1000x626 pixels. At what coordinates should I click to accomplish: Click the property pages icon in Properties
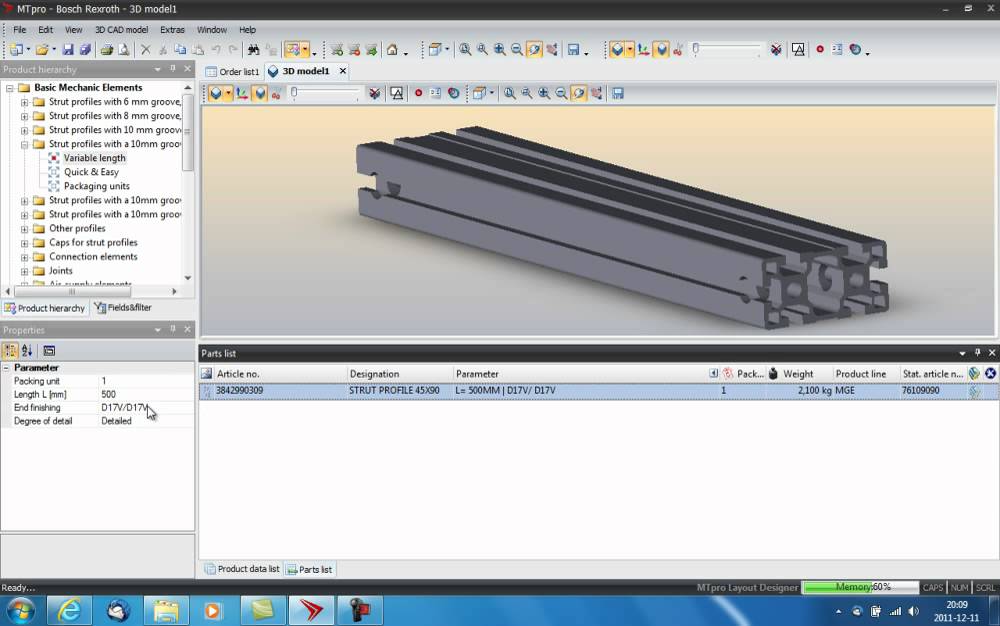pos(49,350)
